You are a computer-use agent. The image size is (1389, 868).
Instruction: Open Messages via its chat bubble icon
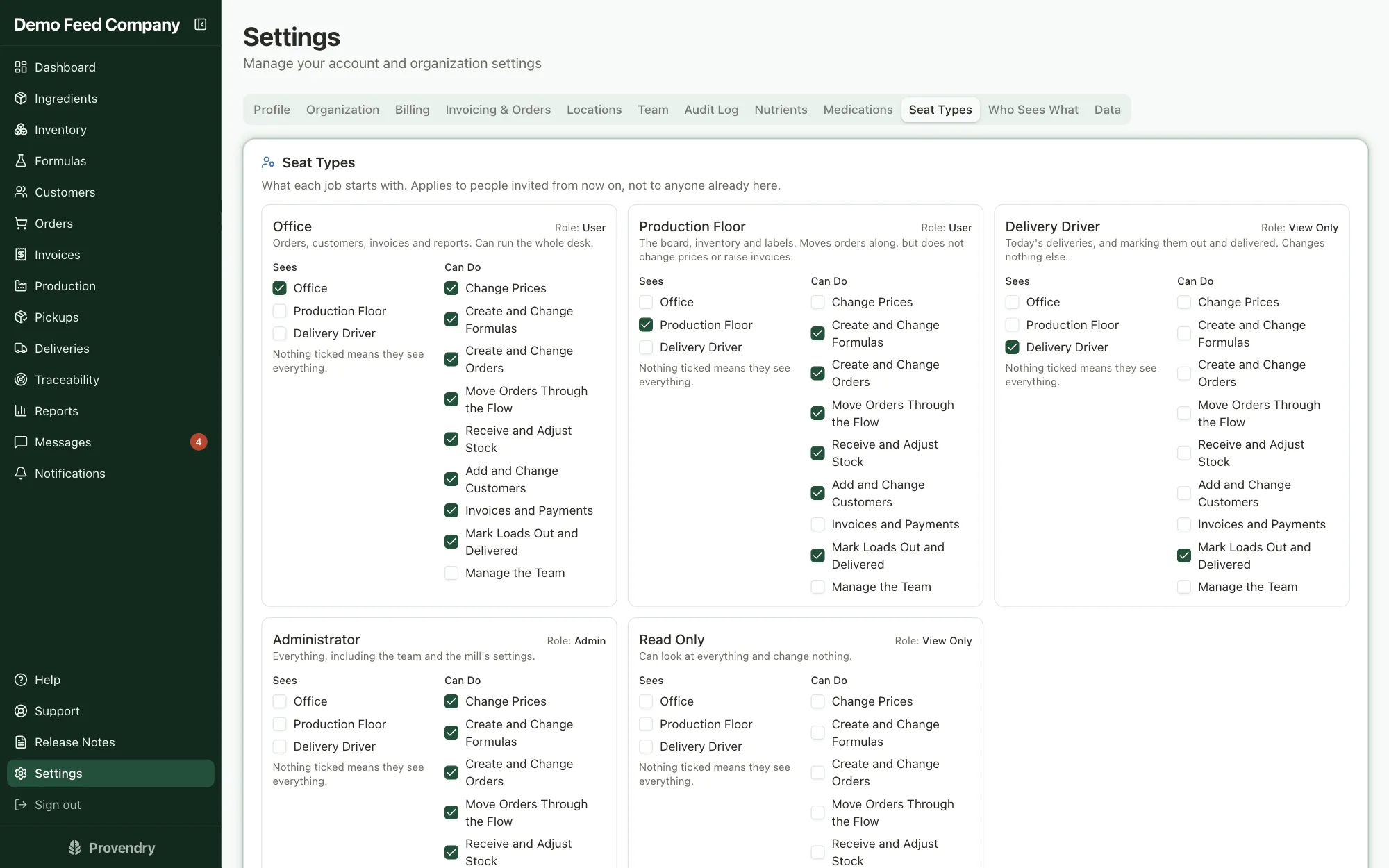(x=21, y=442)
